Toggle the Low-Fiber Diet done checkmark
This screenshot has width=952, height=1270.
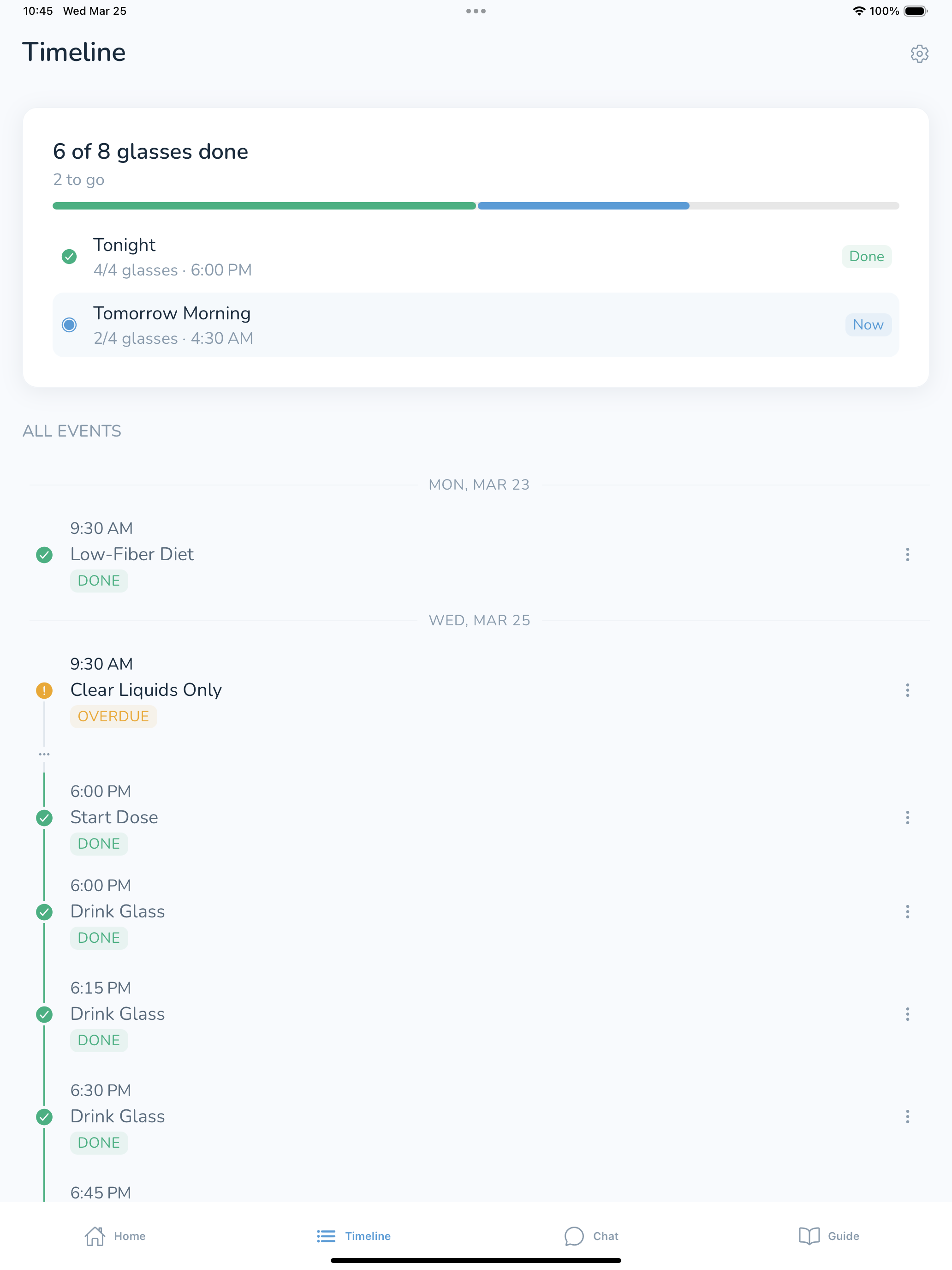tap(44, 555)
